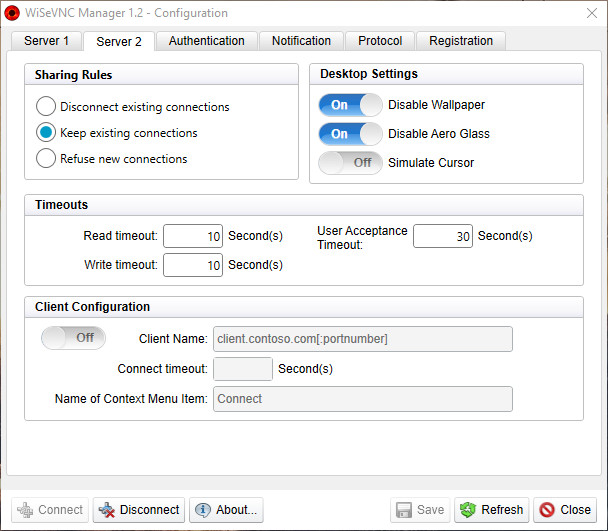The width and height of the screenshot is (608, 531).
Task: Click the 'Name of Context Menu Item:' label
Action: click(131, 399)
